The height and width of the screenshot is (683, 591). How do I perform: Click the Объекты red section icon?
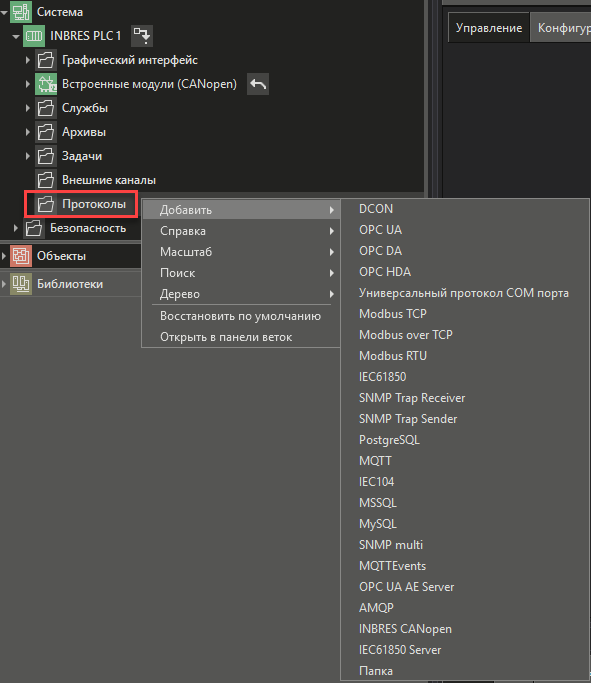click(x=20, y=256)
